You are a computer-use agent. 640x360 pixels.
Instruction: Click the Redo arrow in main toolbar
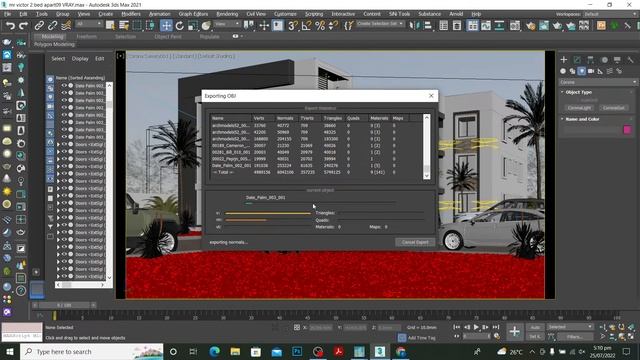click(x=24, y=26)
